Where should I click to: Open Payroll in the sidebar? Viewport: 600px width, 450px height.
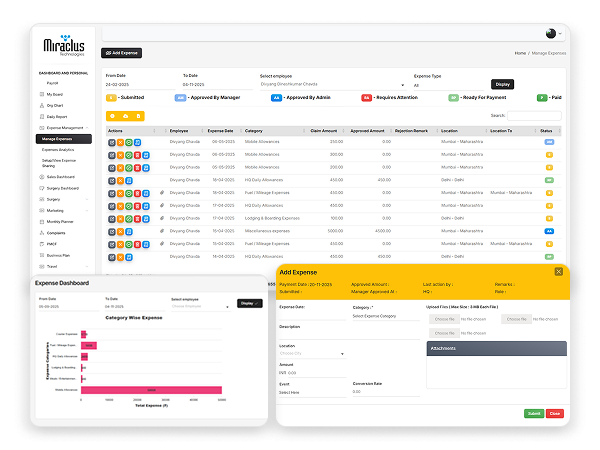pos(53,83)
